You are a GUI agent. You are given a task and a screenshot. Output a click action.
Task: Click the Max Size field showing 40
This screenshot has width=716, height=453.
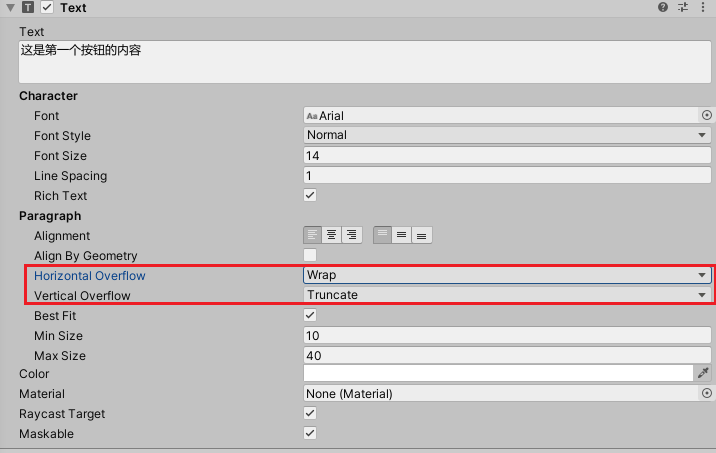click(x=507, y=355)
